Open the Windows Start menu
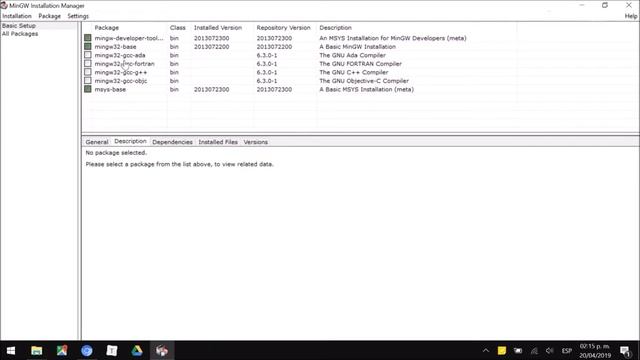The image size is (640, 360). click(x=11, y=351)
